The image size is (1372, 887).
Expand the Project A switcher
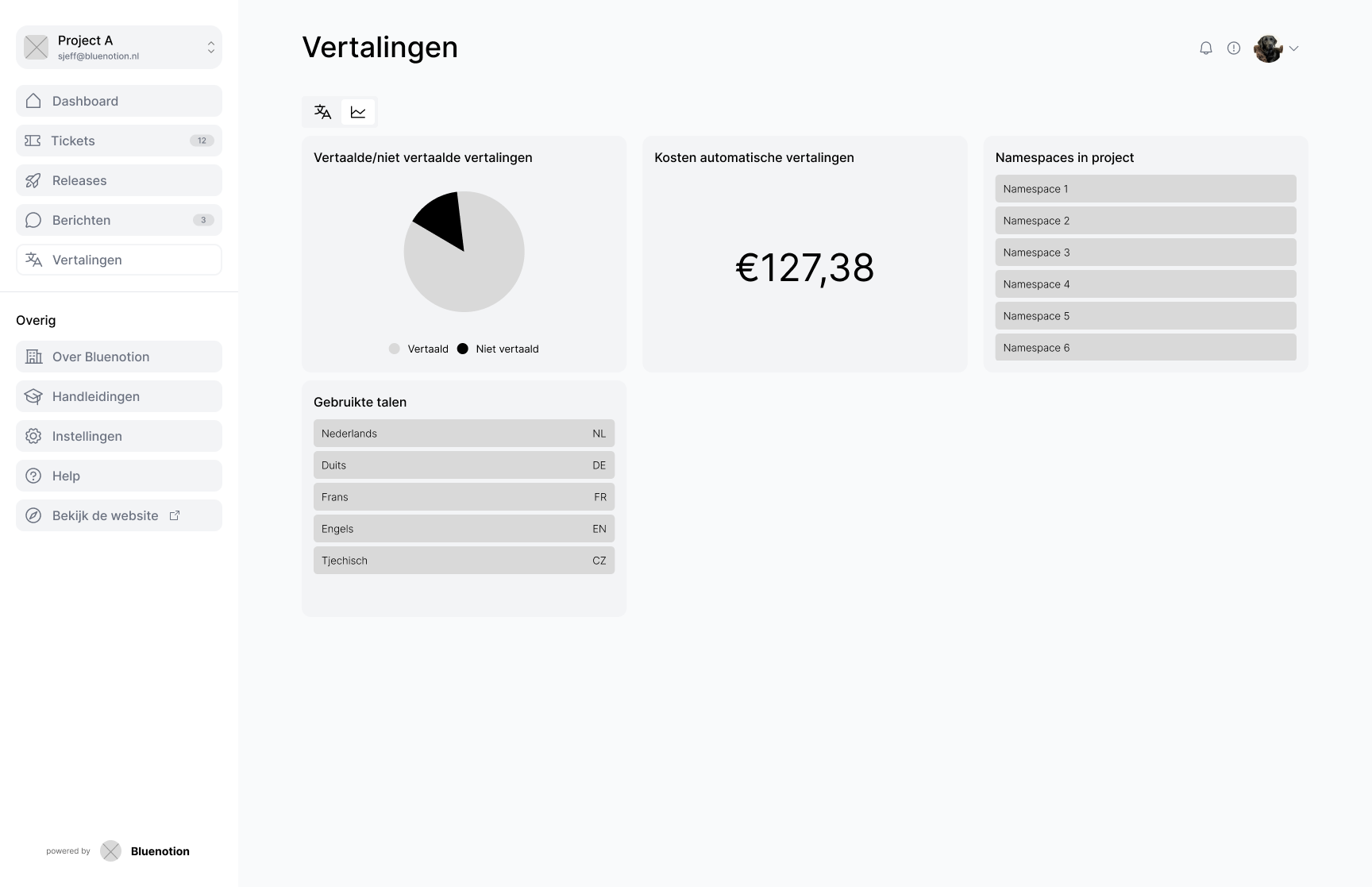point(210,48)
